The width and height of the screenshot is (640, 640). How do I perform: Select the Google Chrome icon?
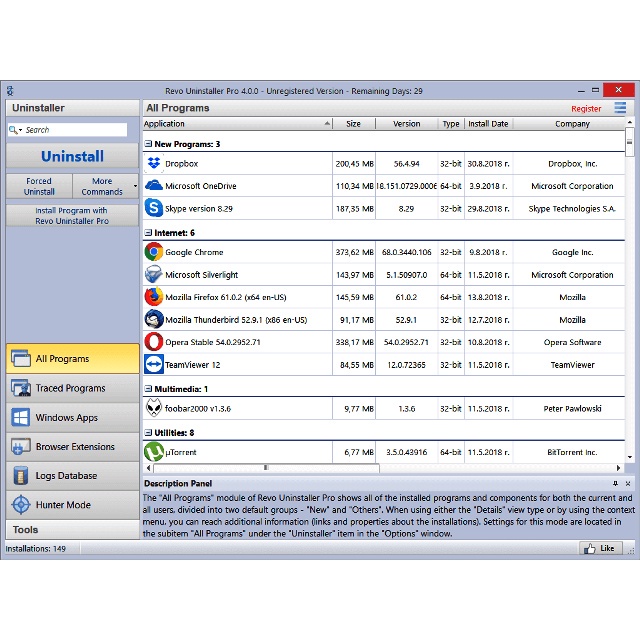click(154, 252)
